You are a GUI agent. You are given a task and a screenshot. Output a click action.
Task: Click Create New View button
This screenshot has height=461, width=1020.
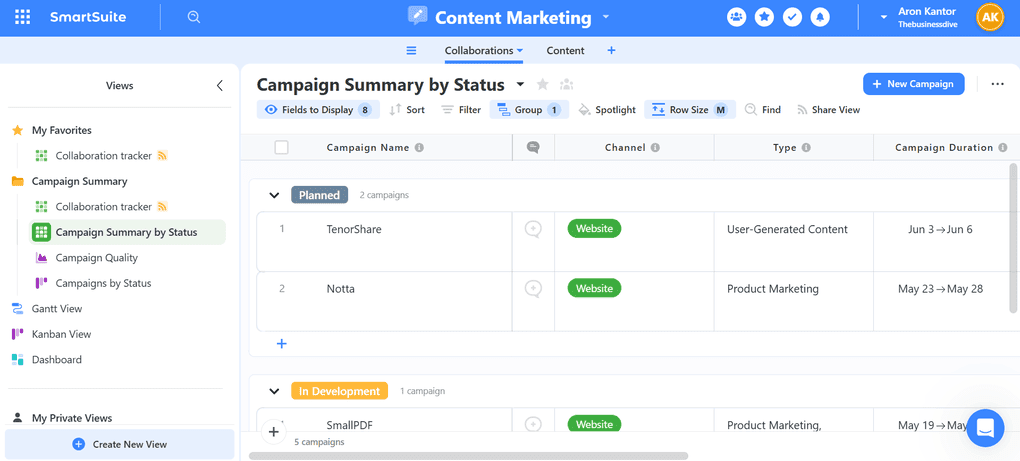(120, 444)
